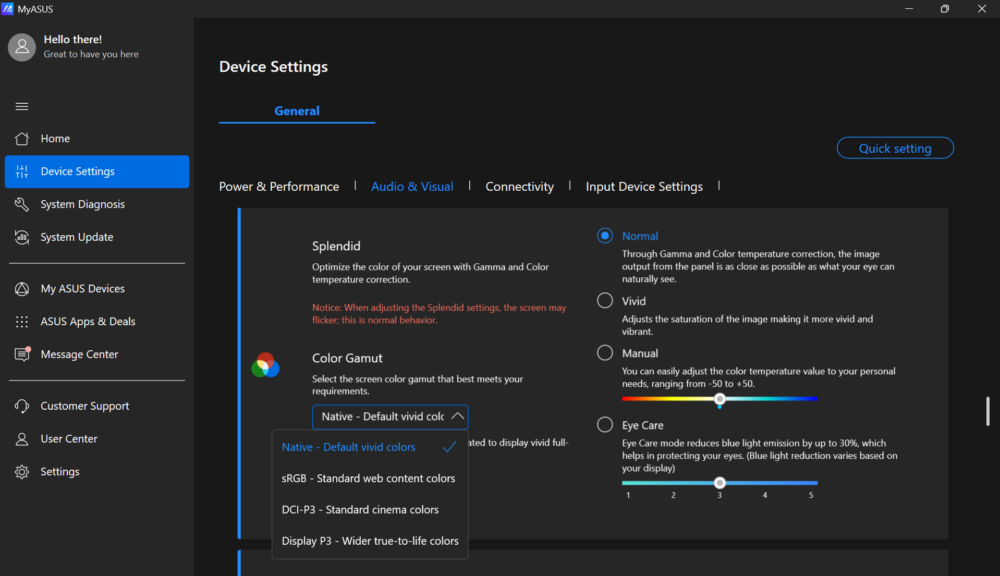Click the vertical scrollbar thumb on right
Image resolution: width=1000 pixels, height=576 pixels.
pos(988,411)
